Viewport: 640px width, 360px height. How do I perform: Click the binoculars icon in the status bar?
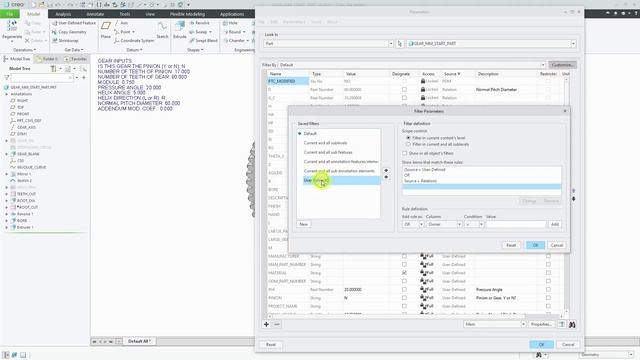pos(539,355)
